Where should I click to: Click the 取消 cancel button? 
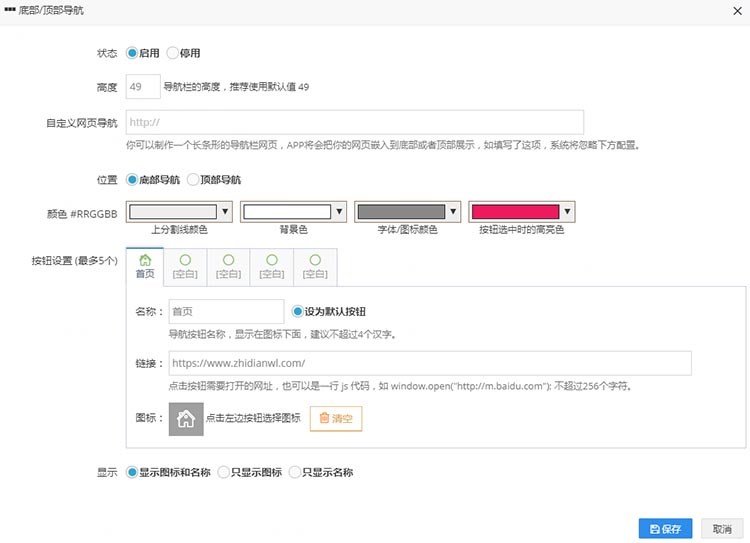[722, 529]
